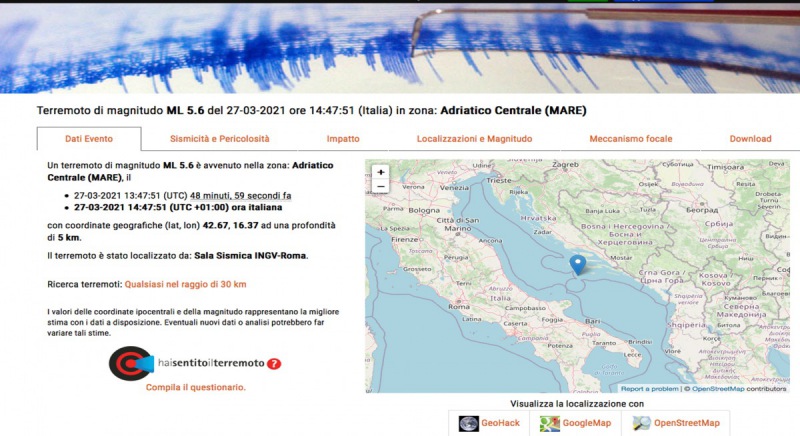The height and width of the screenshot is (436, 800).
Task: Open the Impatto tab
Action: 343,139
